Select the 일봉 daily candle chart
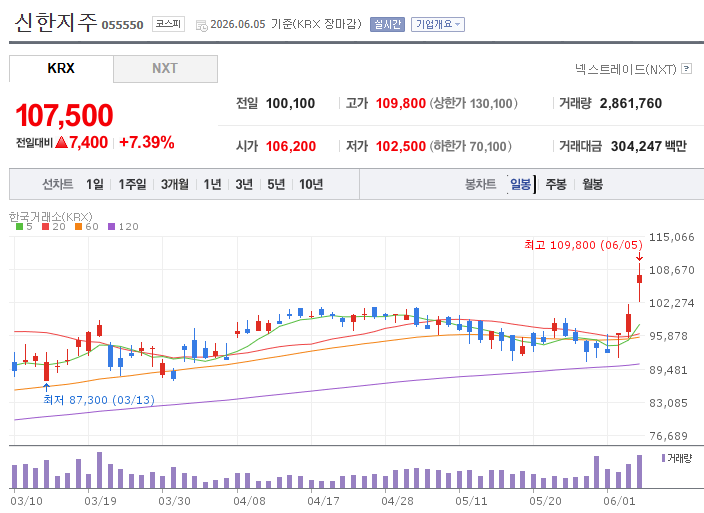Screen dimensions: 704x513 click(521, 184)
